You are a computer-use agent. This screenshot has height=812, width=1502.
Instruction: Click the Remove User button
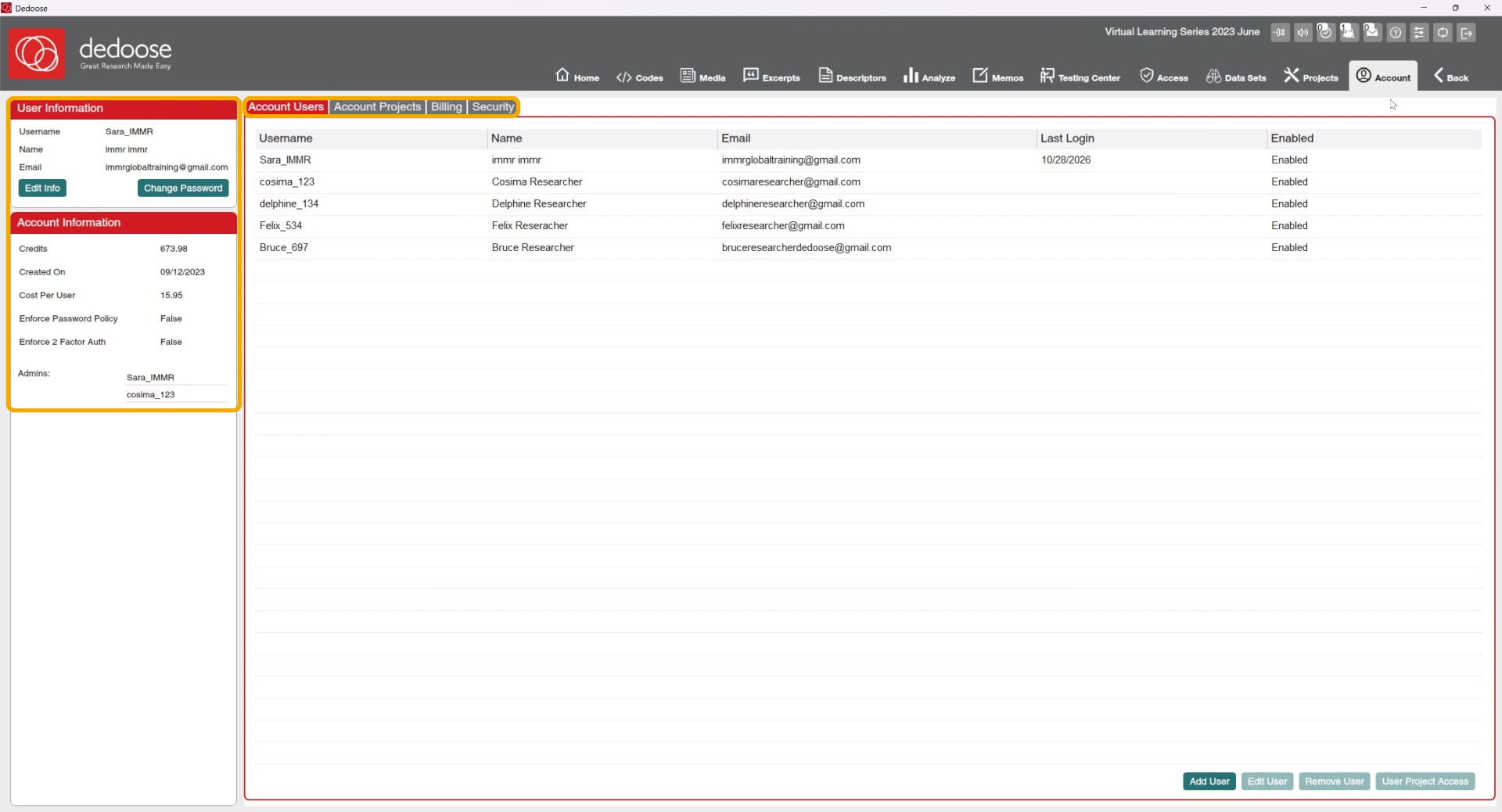(x=1334, y=781)
